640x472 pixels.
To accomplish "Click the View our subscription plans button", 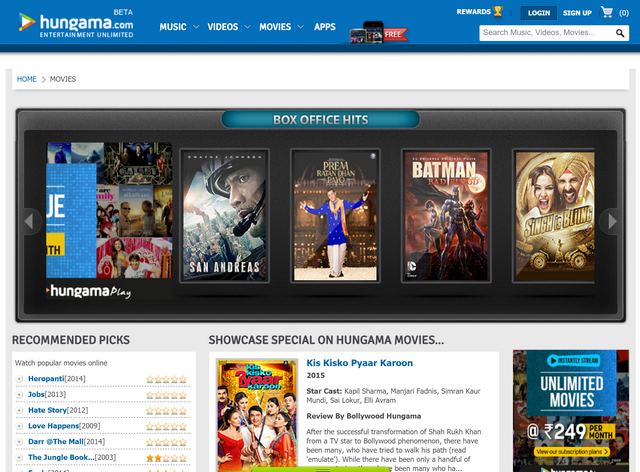I will (x=572, y=452).
